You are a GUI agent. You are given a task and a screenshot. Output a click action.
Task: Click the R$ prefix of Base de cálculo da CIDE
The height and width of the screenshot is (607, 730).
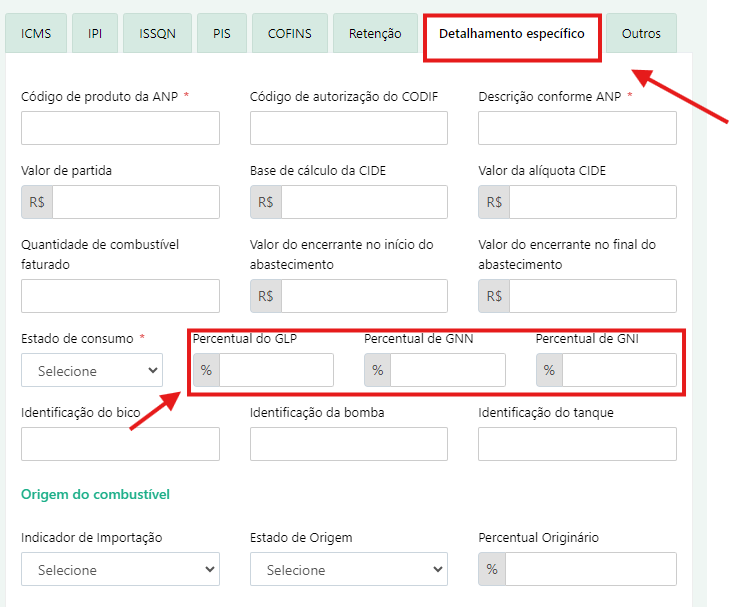pos(266,202)
